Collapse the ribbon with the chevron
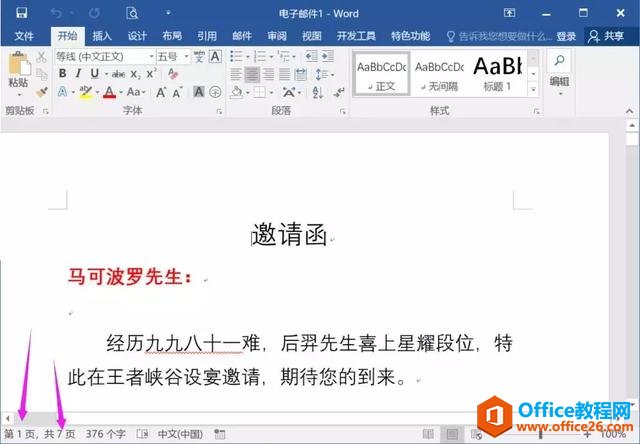 click(629, 111)
